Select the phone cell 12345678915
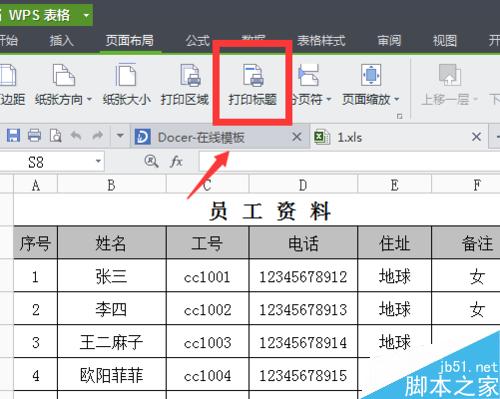This screenshot has height=399, width=500. (303, 375)
